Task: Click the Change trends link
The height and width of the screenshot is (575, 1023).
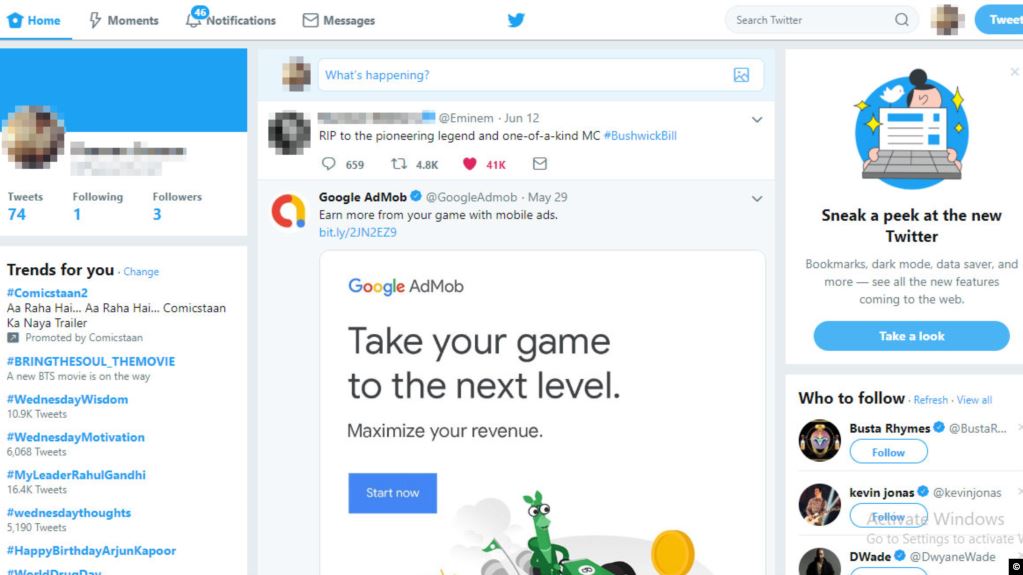Action: point(141,272)
